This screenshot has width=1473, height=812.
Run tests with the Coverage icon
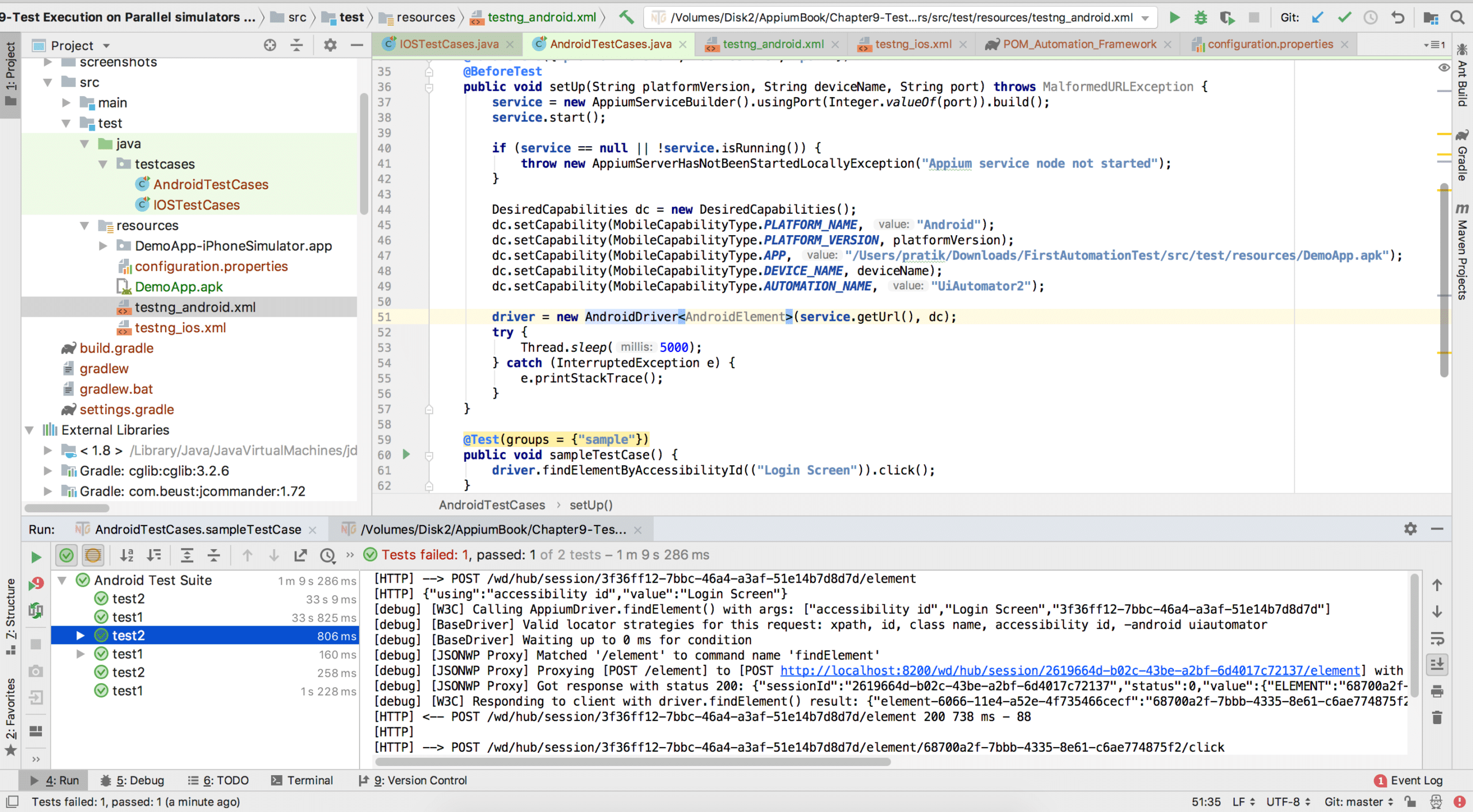1227,17
